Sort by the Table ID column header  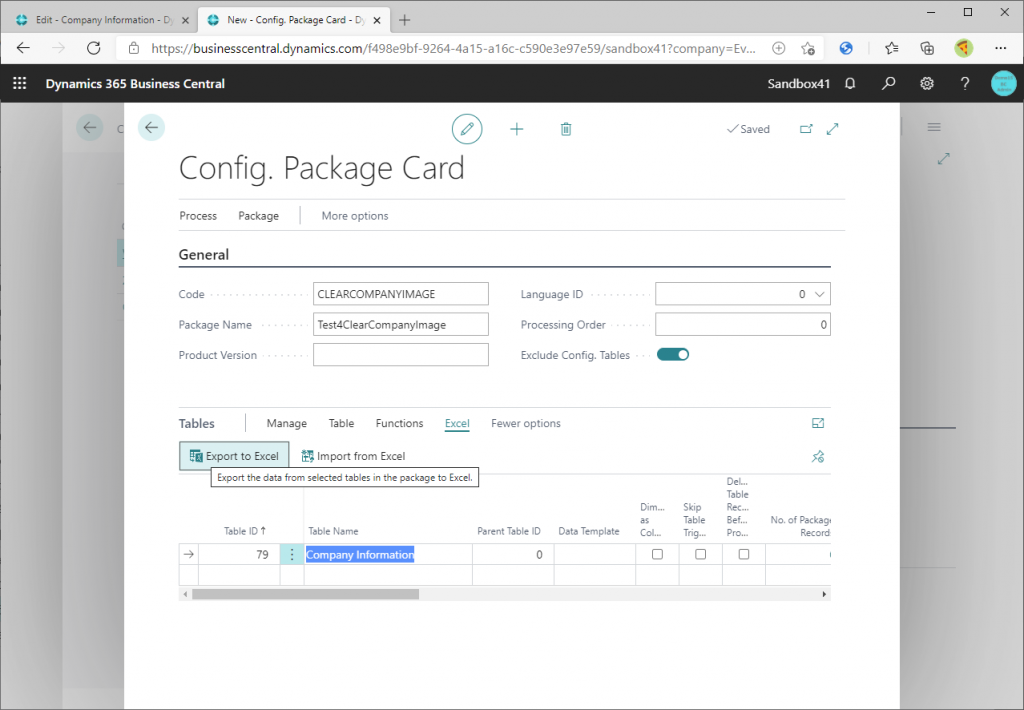click(x=245, y=531)
